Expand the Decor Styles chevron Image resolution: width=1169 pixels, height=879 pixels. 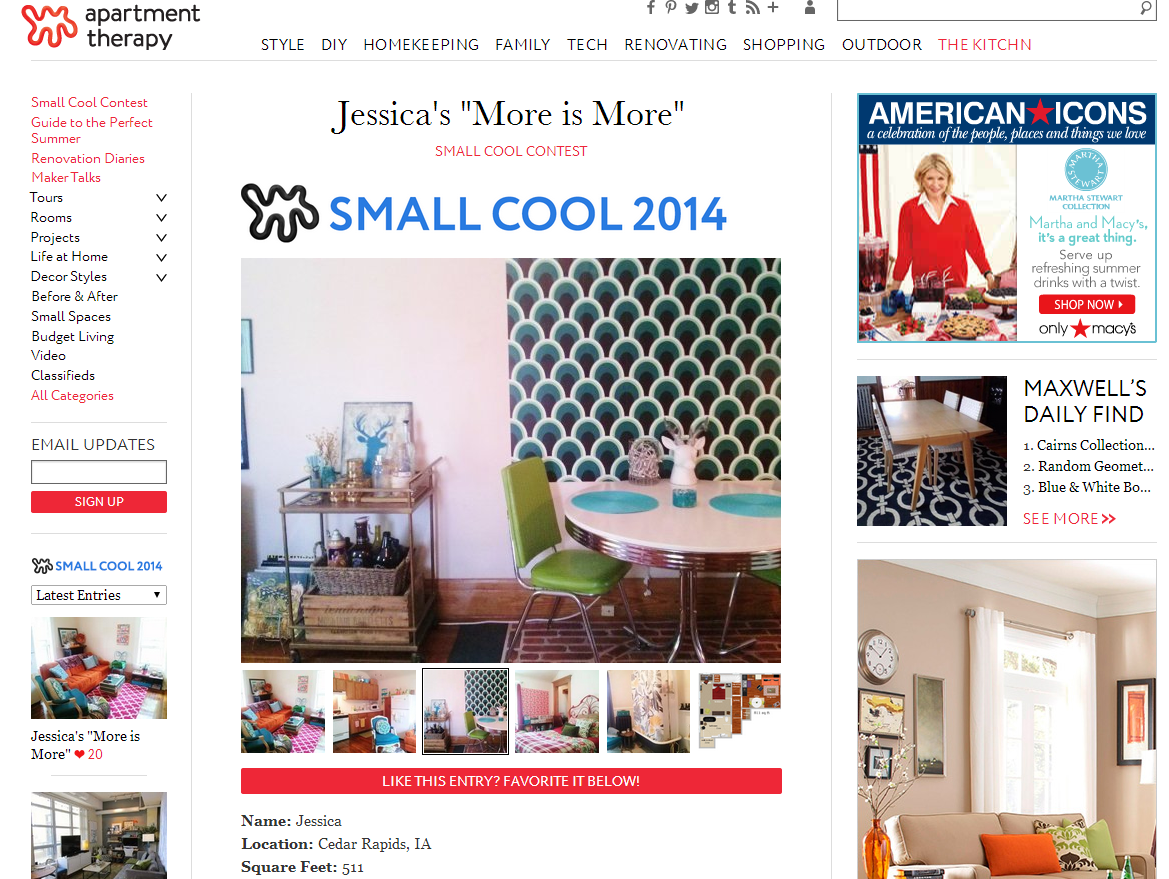(161, 277)
